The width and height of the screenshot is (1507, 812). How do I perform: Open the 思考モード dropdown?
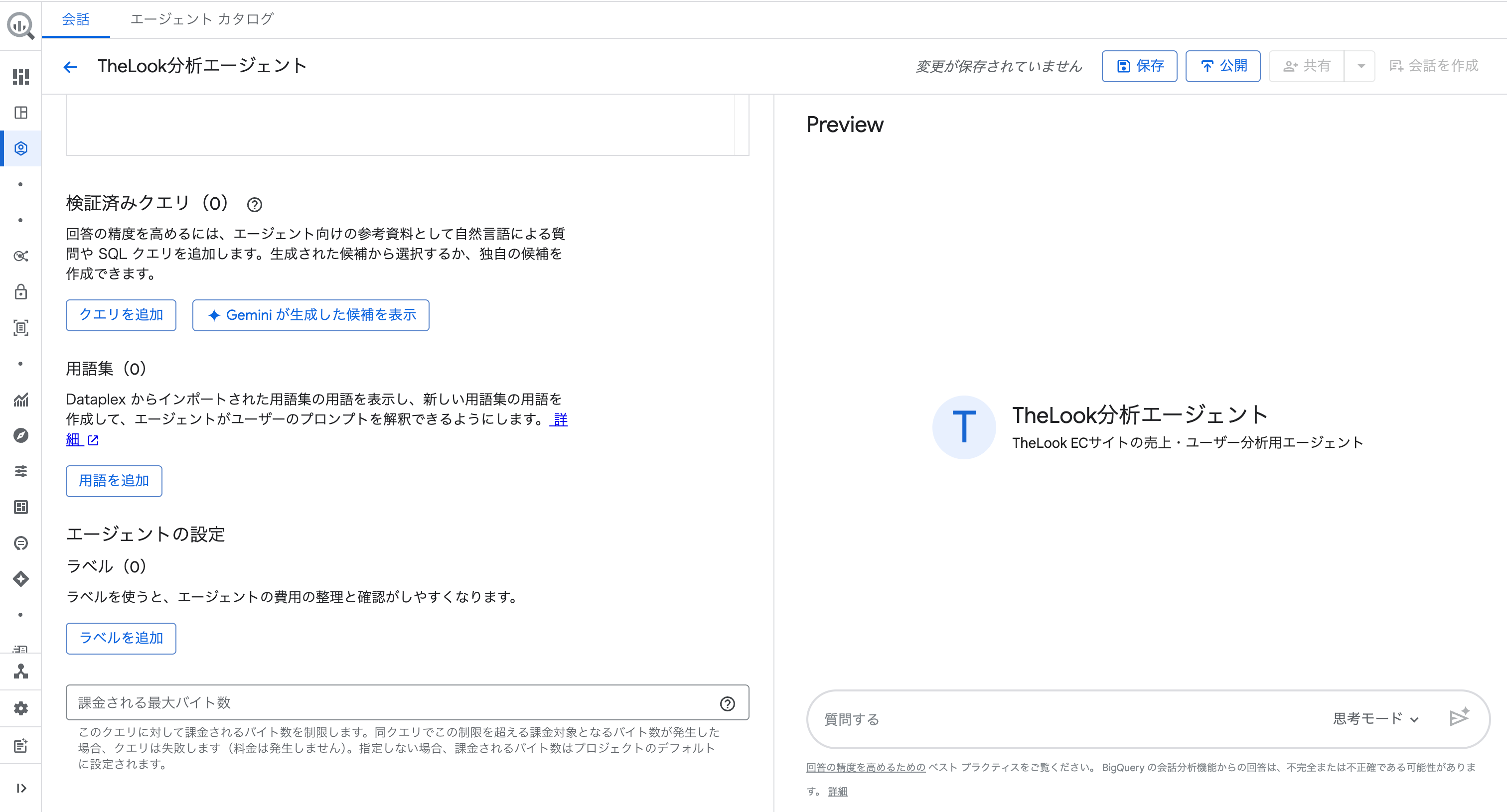1375,718
